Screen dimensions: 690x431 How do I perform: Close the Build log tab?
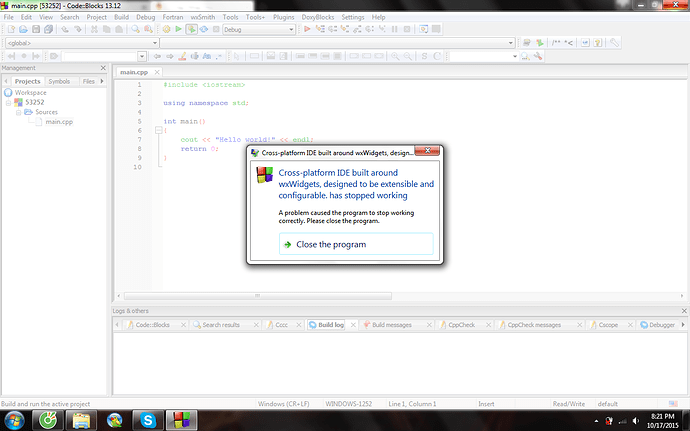point(353,325)
